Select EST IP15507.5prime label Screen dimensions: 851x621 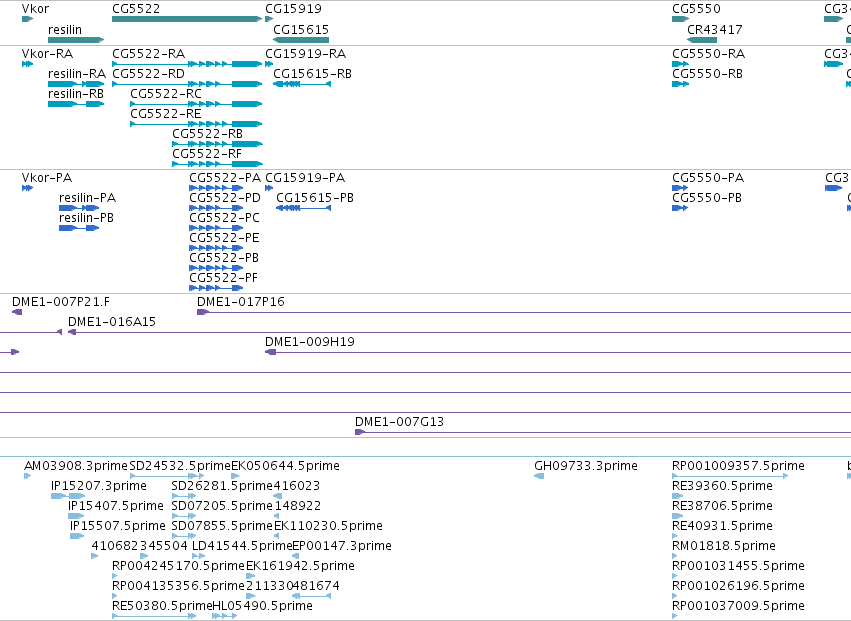118,526
